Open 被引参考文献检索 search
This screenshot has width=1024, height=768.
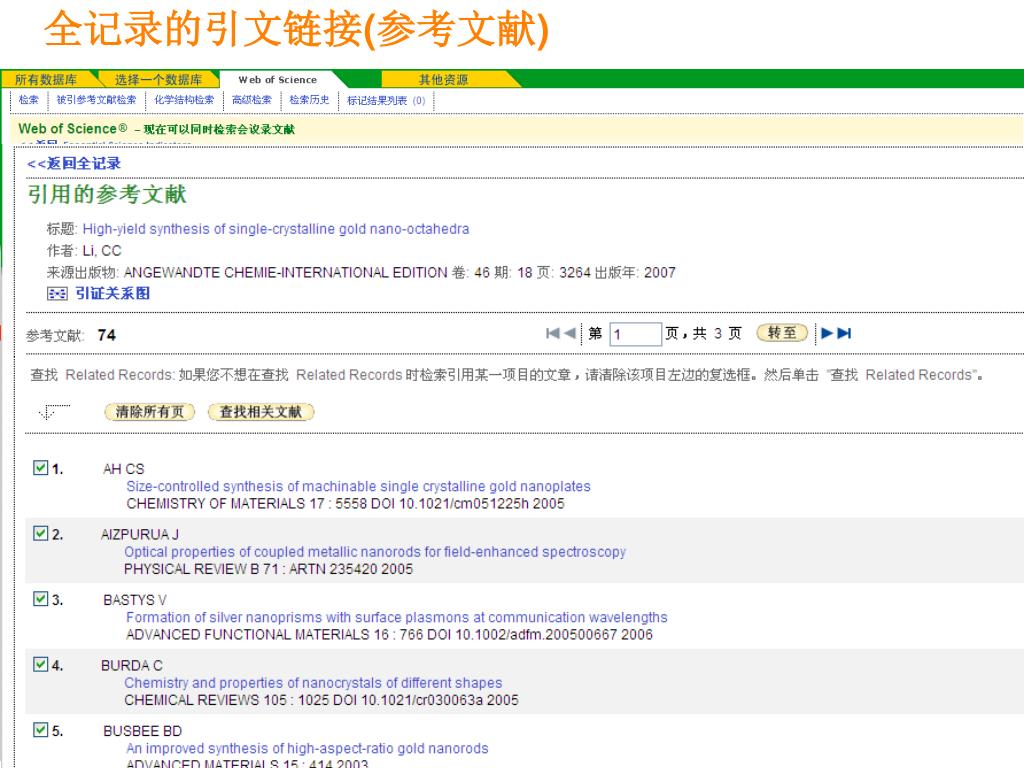point(97,100)
